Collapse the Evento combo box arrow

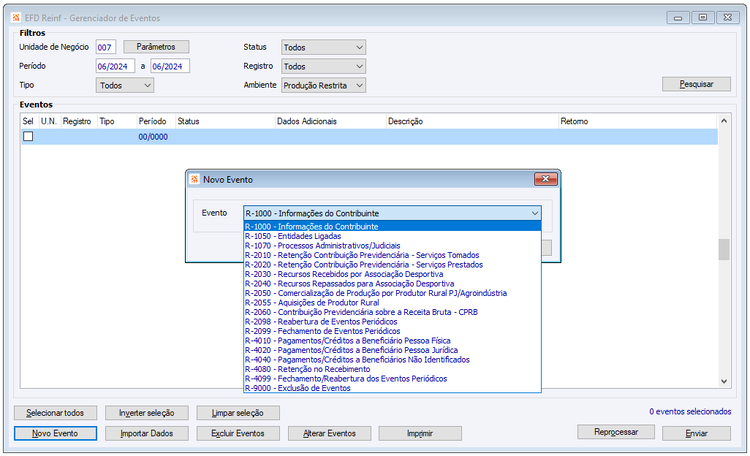[x=534, y=213]
